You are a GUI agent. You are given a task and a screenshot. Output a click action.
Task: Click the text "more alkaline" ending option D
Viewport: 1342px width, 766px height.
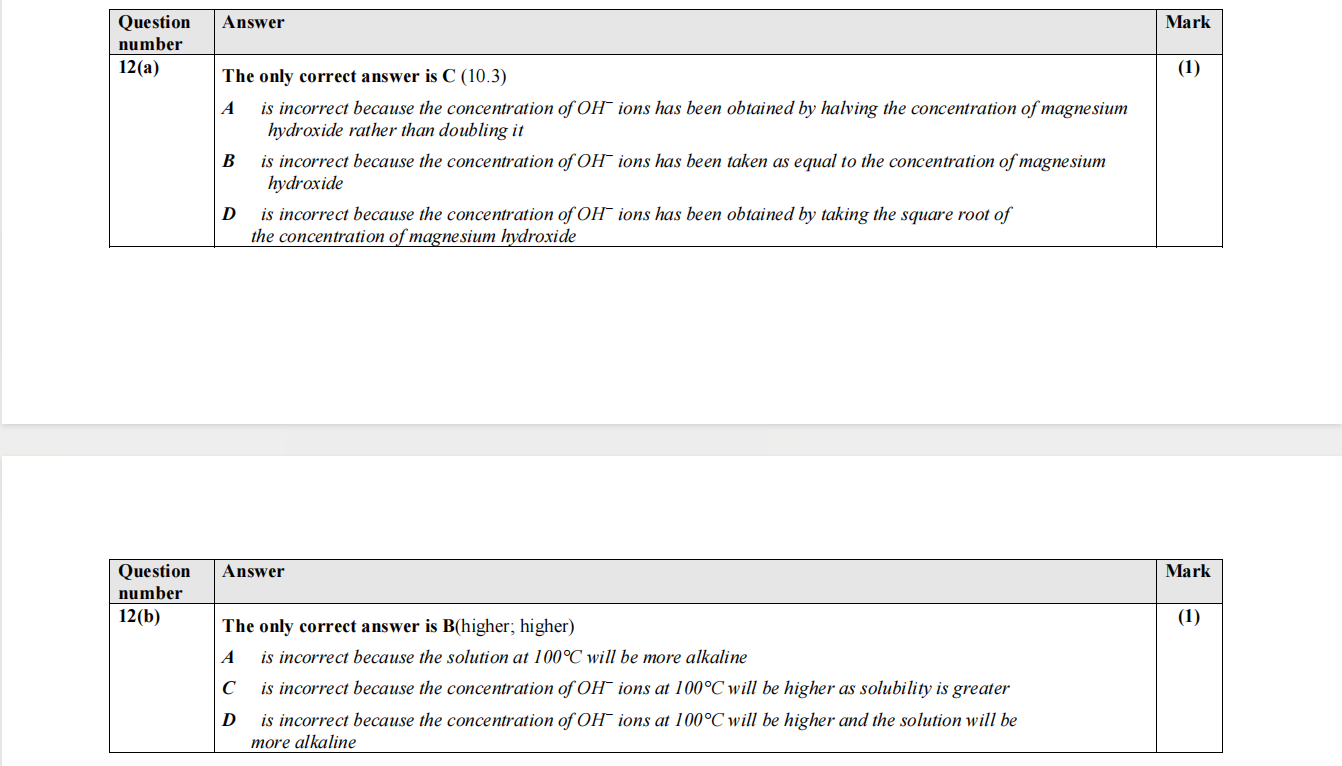pyautogui.click(x=303, y=743)
